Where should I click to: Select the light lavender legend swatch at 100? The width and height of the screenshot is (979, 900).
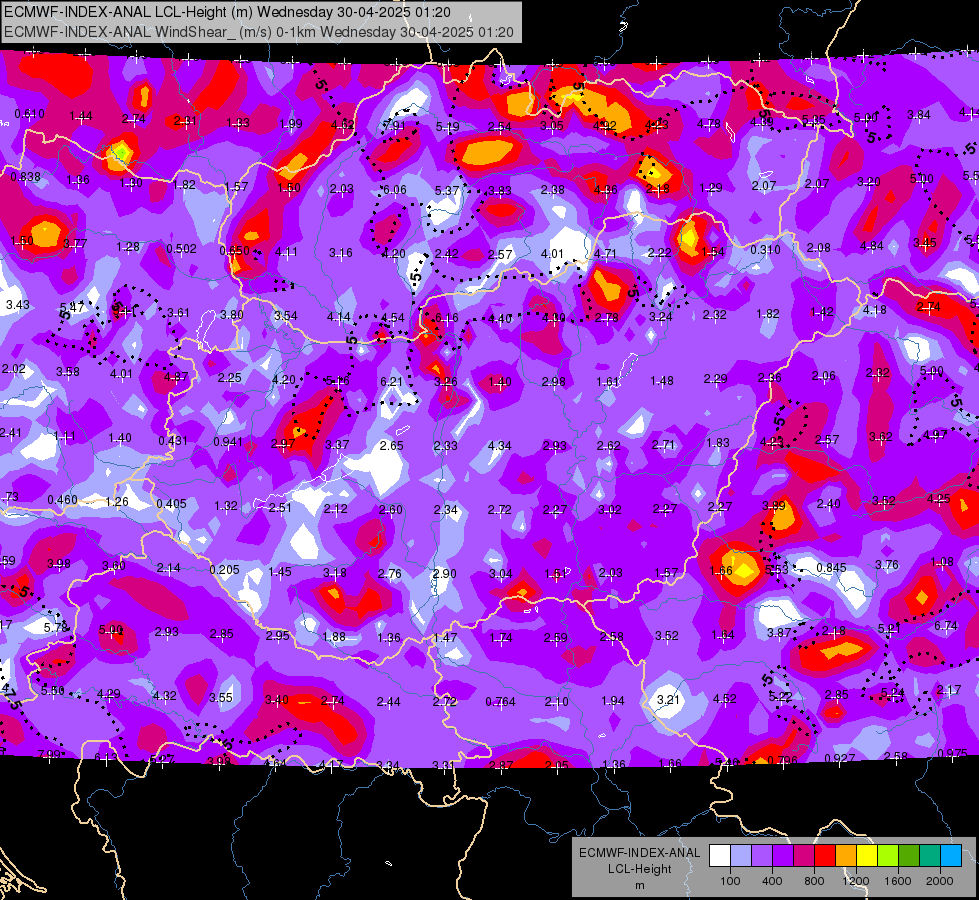pyautogui.click(x=740, y=856)
